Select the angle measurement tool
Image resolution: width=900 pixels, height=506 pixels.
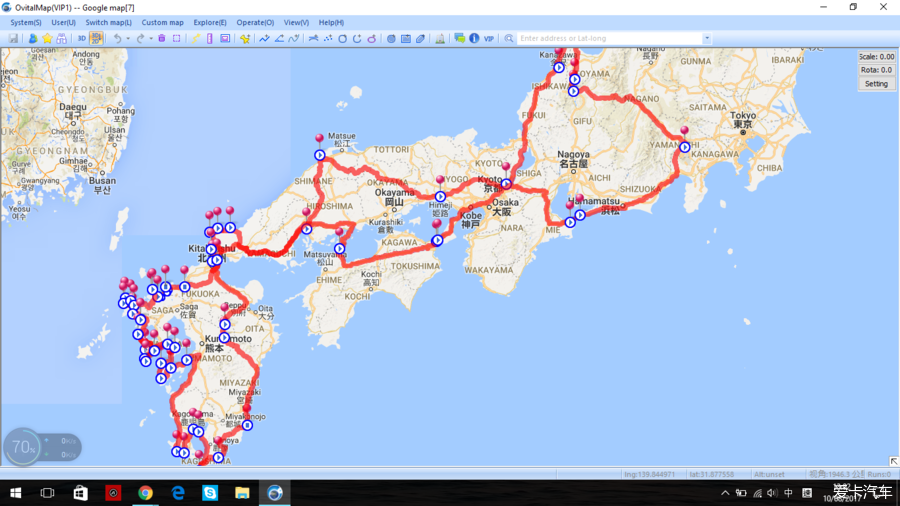click(279, 38)
